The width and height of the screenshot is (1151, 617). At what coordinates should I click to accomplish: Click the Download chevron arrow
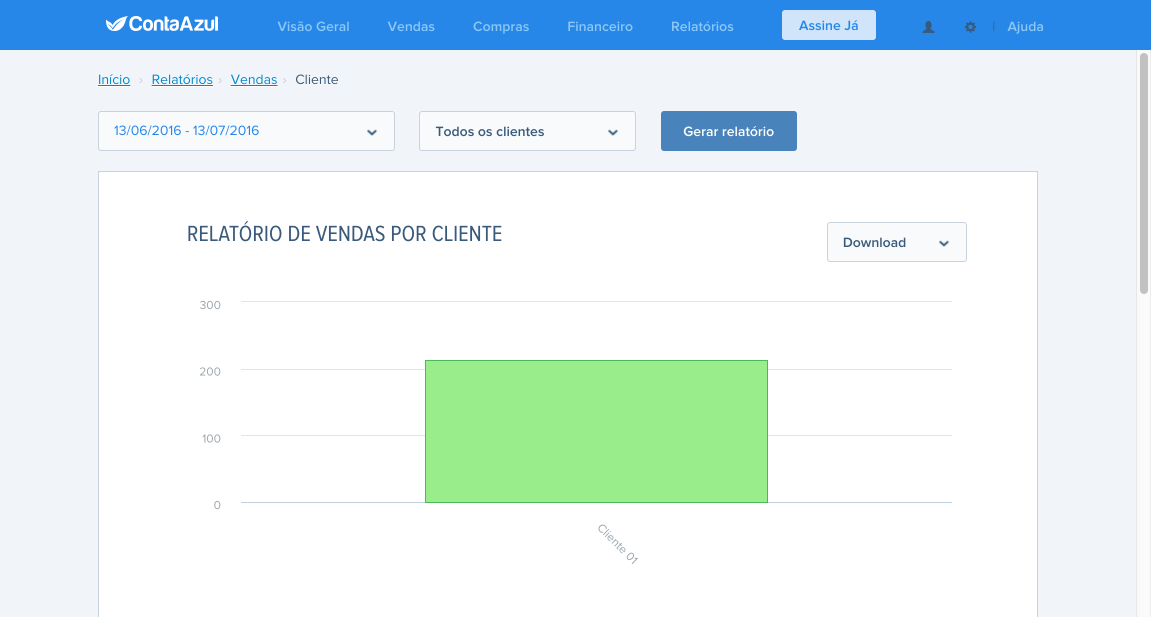[x=944, y=244]
